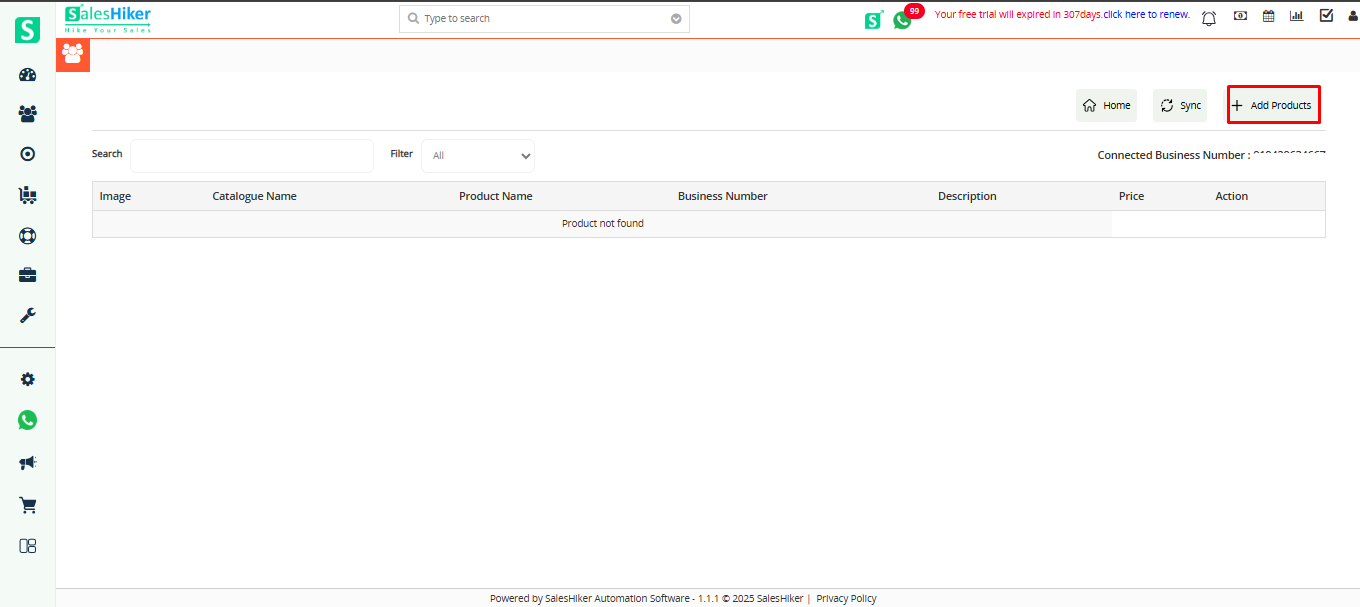Screen dimensions: 1360x607
Task: Expand the chevron inside the search bar
Action: pyautogui.click(x=675, y=18)
